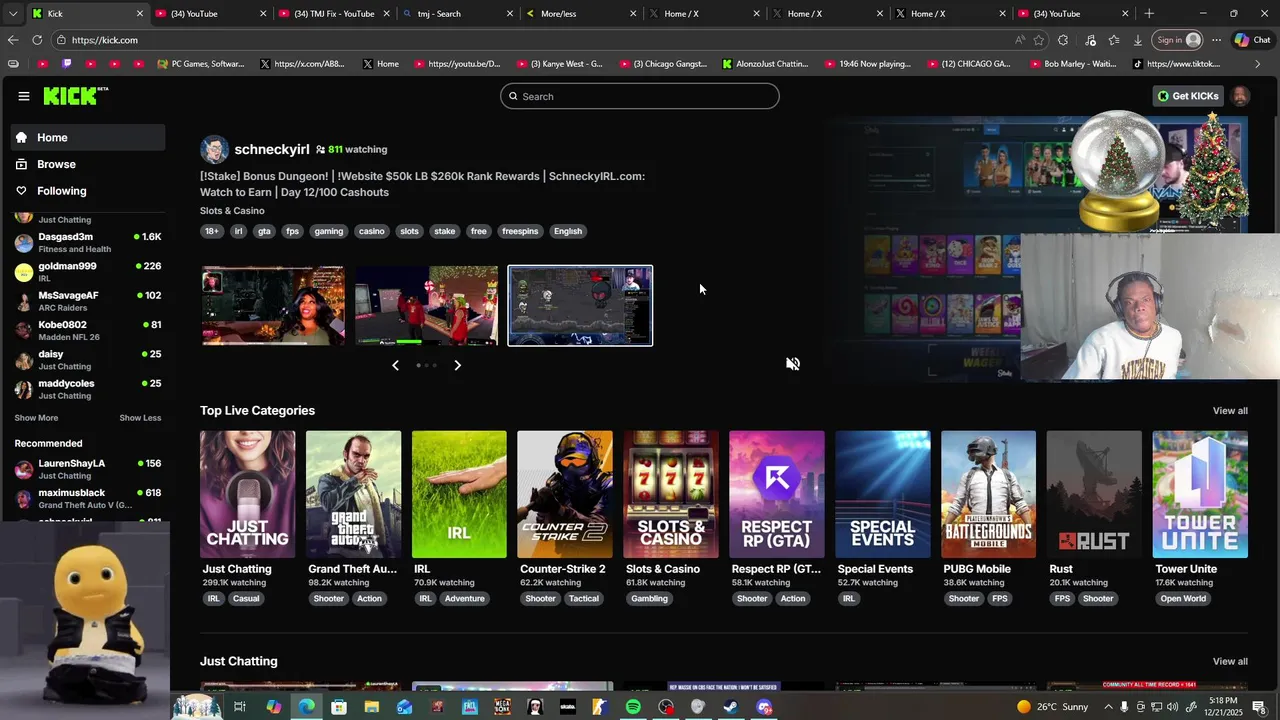Go to next featured carousel slide
The height and width of the screenshot is (720, 1280).
click(457, 365)
